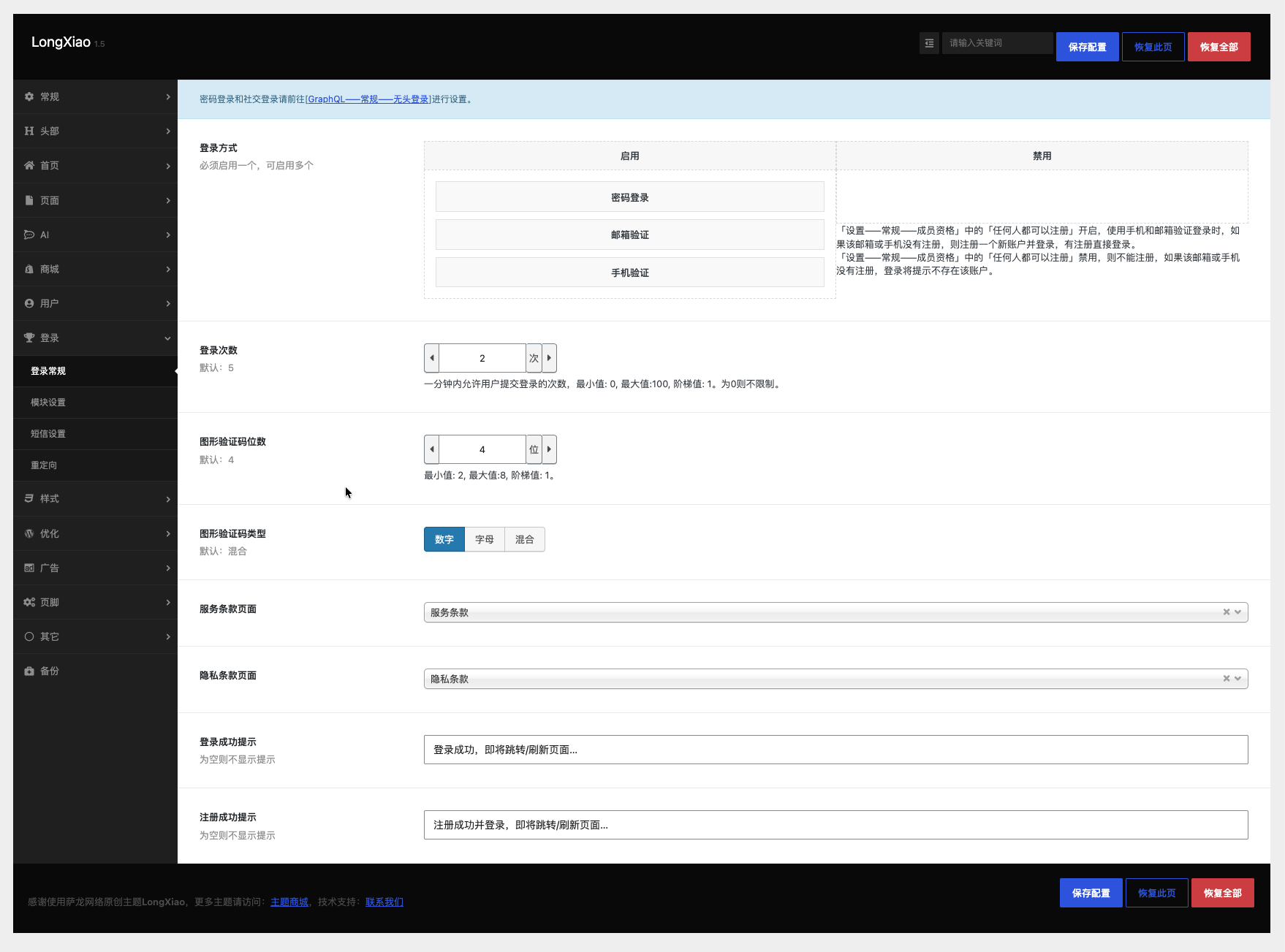Click the 登录成功提示 text field
1285x952 pixels.
click(835, 750)
